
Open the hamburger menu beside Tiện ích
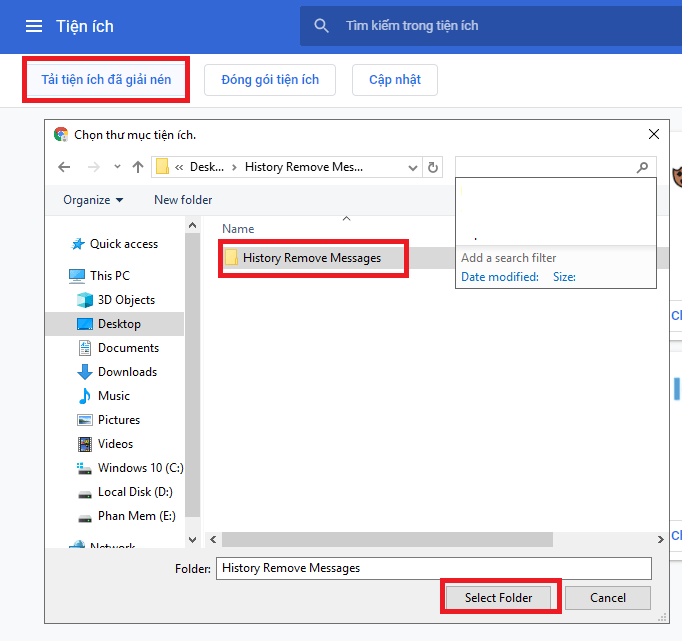coord(33,26)
